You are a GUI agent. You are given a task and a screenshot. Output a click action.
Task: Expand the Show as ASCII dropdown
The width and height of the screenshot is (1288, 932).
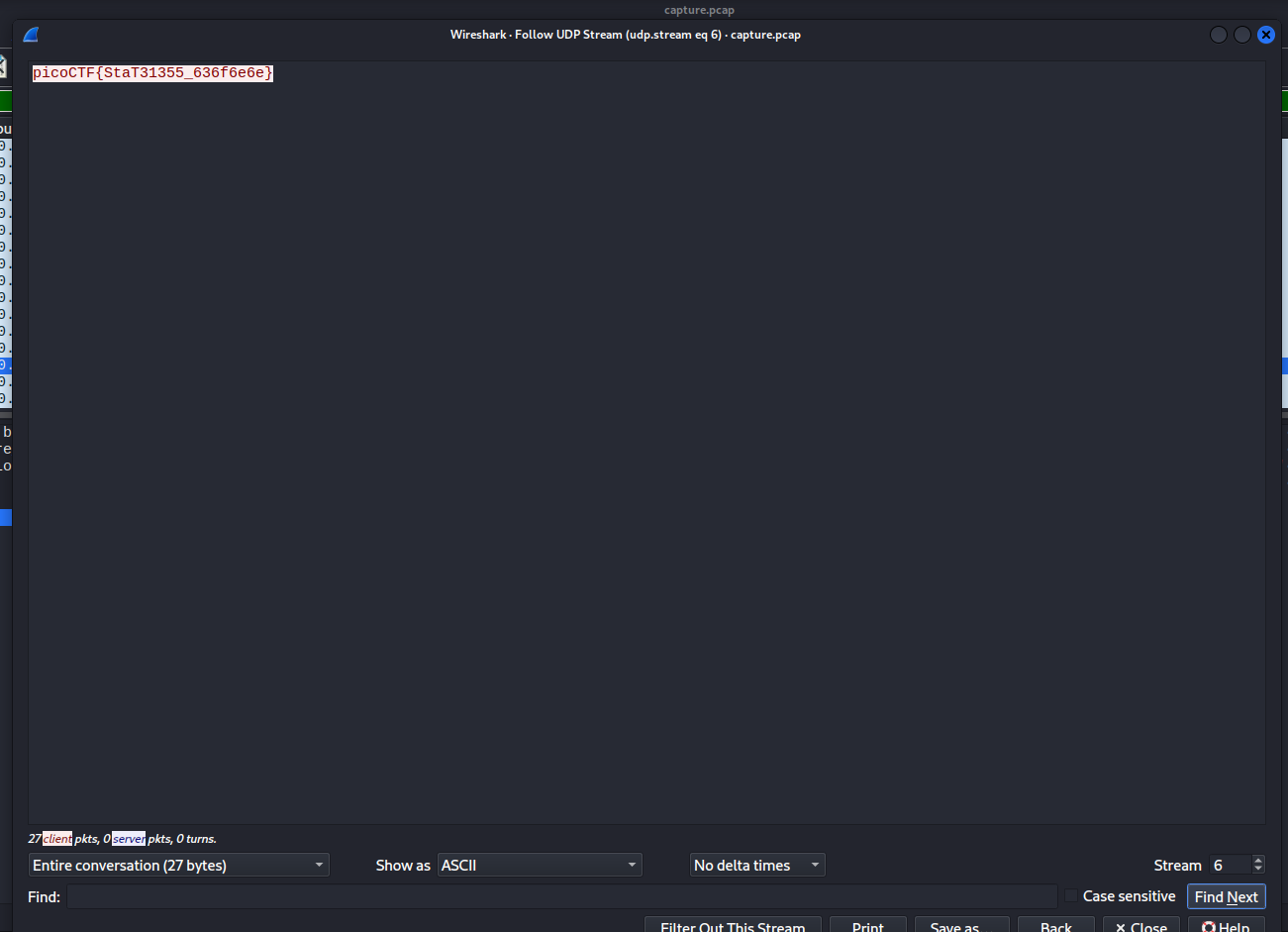pyautogui.click(x=540, y=866)
